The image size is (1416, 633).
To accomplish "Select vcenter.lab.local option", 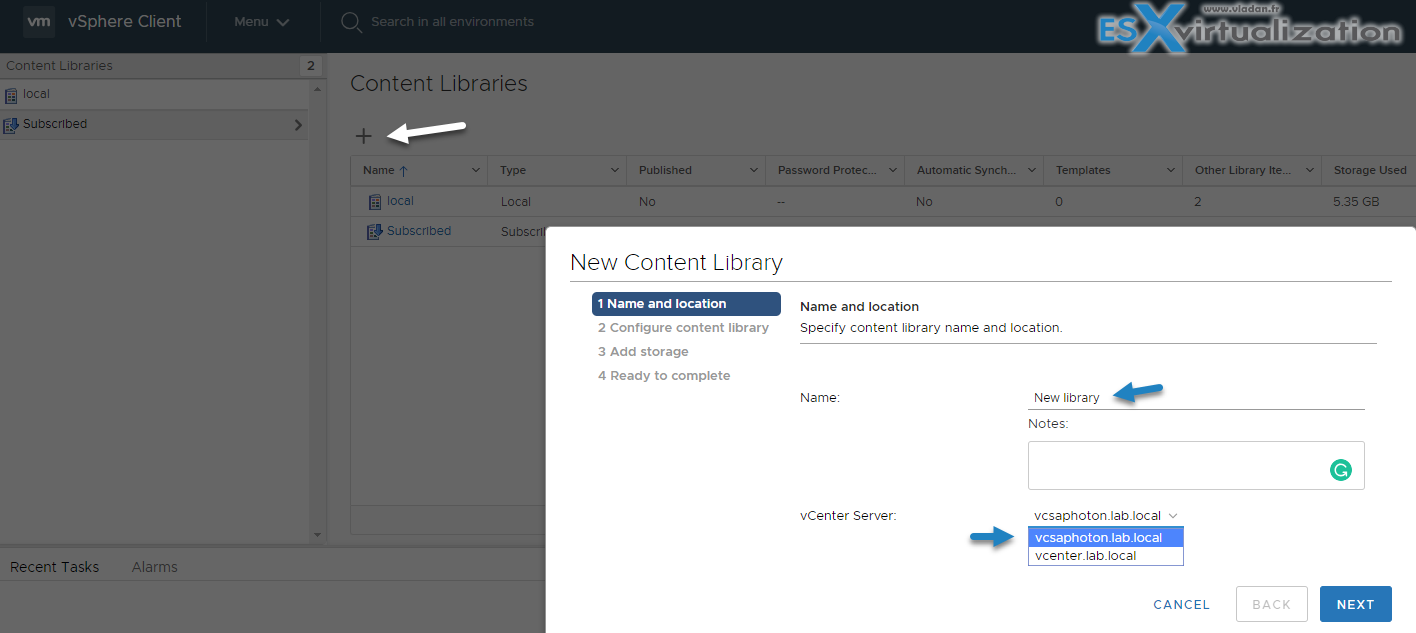I will pos(1106,556).
